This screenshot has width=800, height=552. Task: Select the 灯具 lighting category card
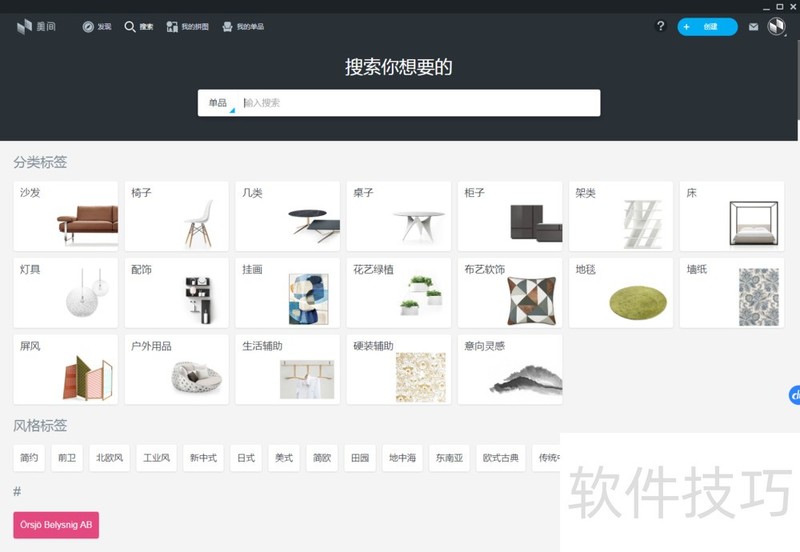[x=65, y=293]
